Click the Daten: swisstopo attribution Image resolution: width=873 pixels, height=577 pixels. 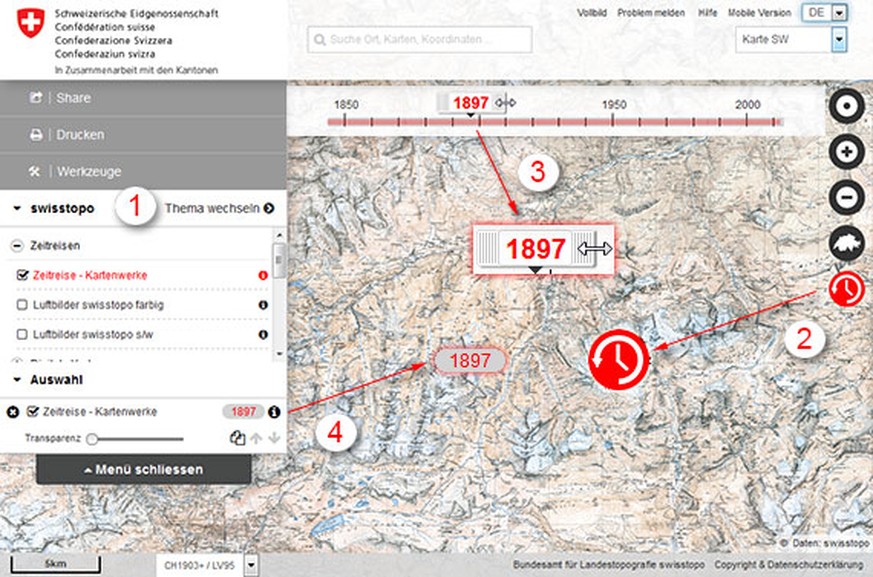click(825, 542)
